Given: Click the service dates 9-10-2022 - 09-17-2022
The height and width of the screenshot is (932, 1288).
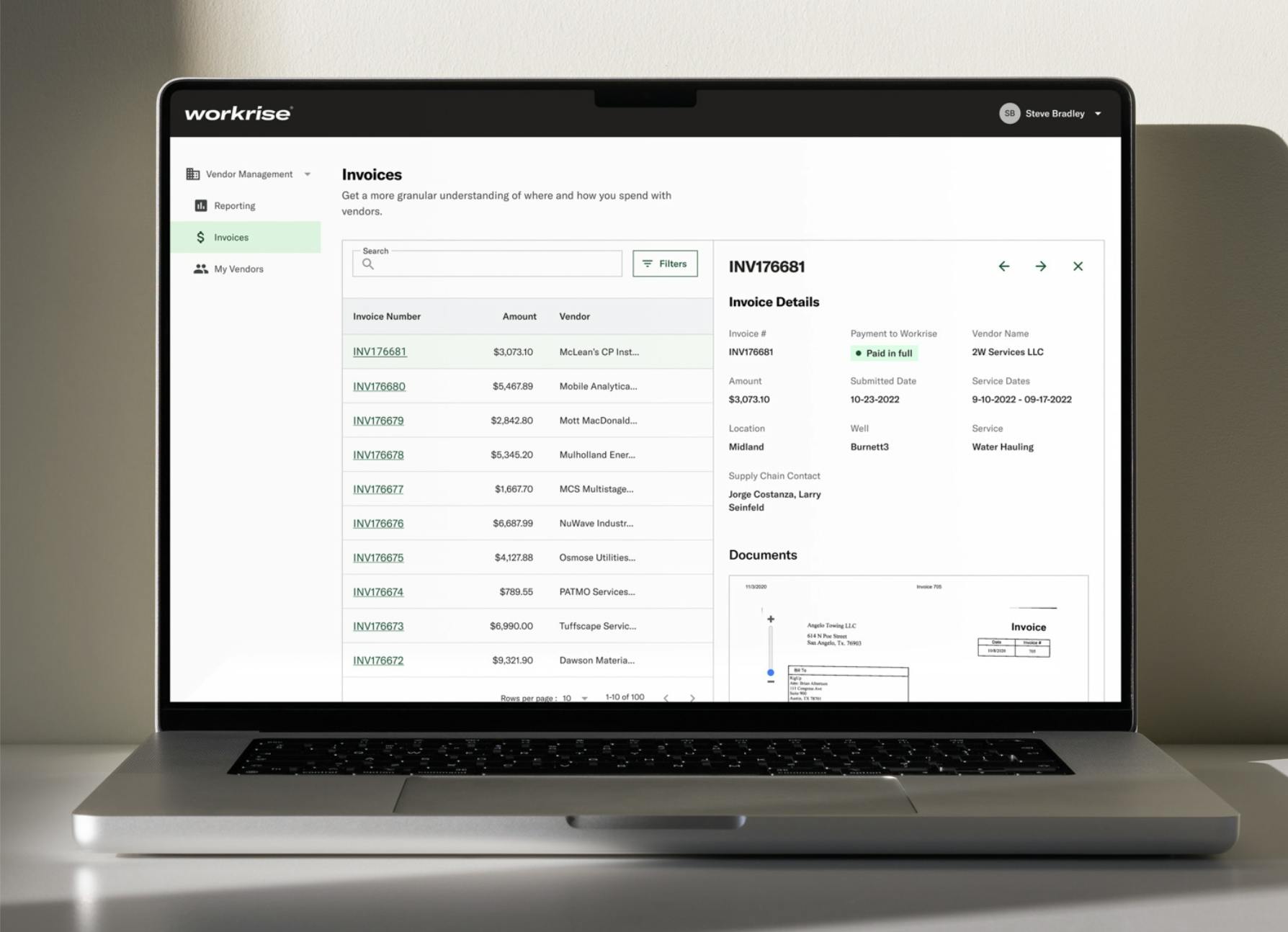Looking at the screenshot, I should click(x=1021, y=400).
